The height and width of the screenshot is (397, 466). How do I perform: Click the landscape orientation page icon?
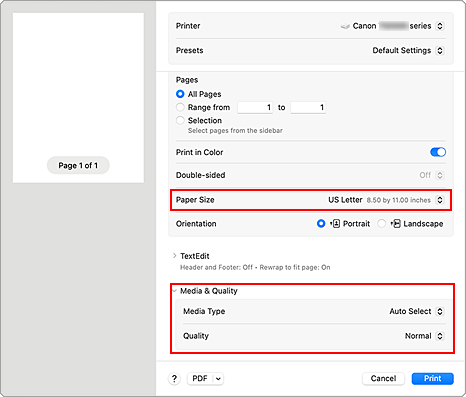pos(396,224)
